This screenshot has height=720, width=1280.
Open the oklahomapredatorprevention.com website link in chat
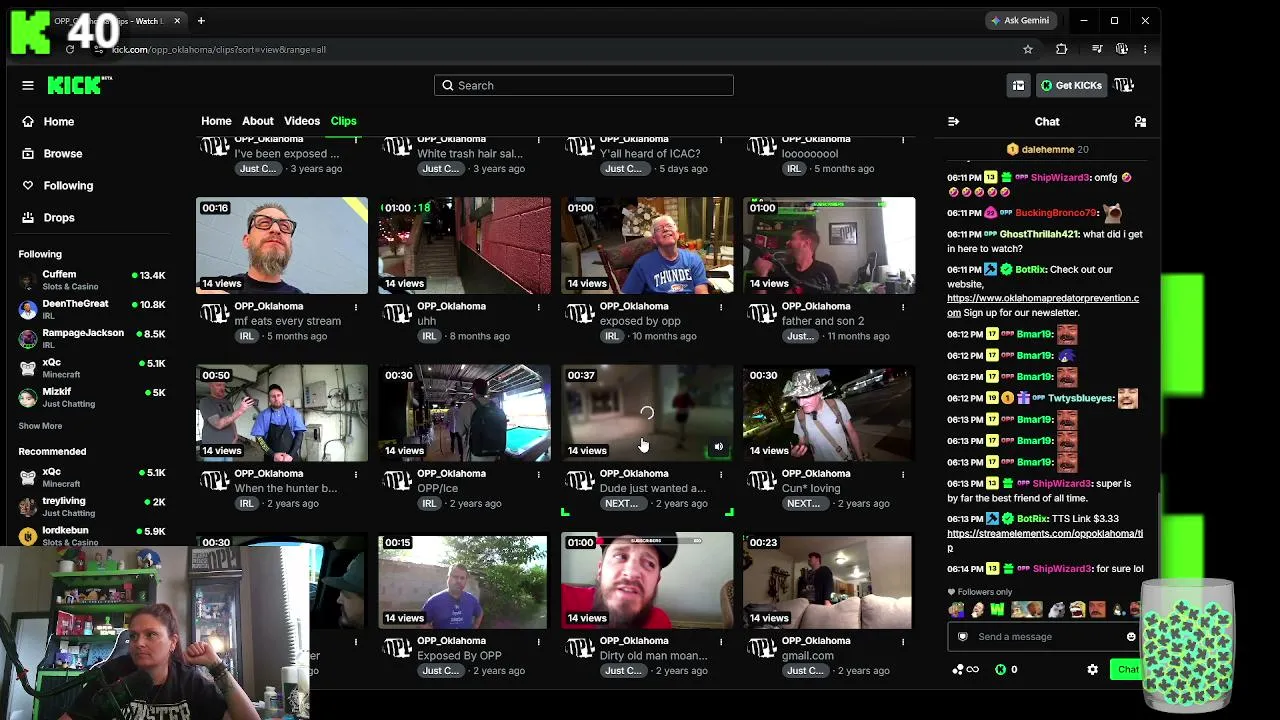click(1043, 305)
